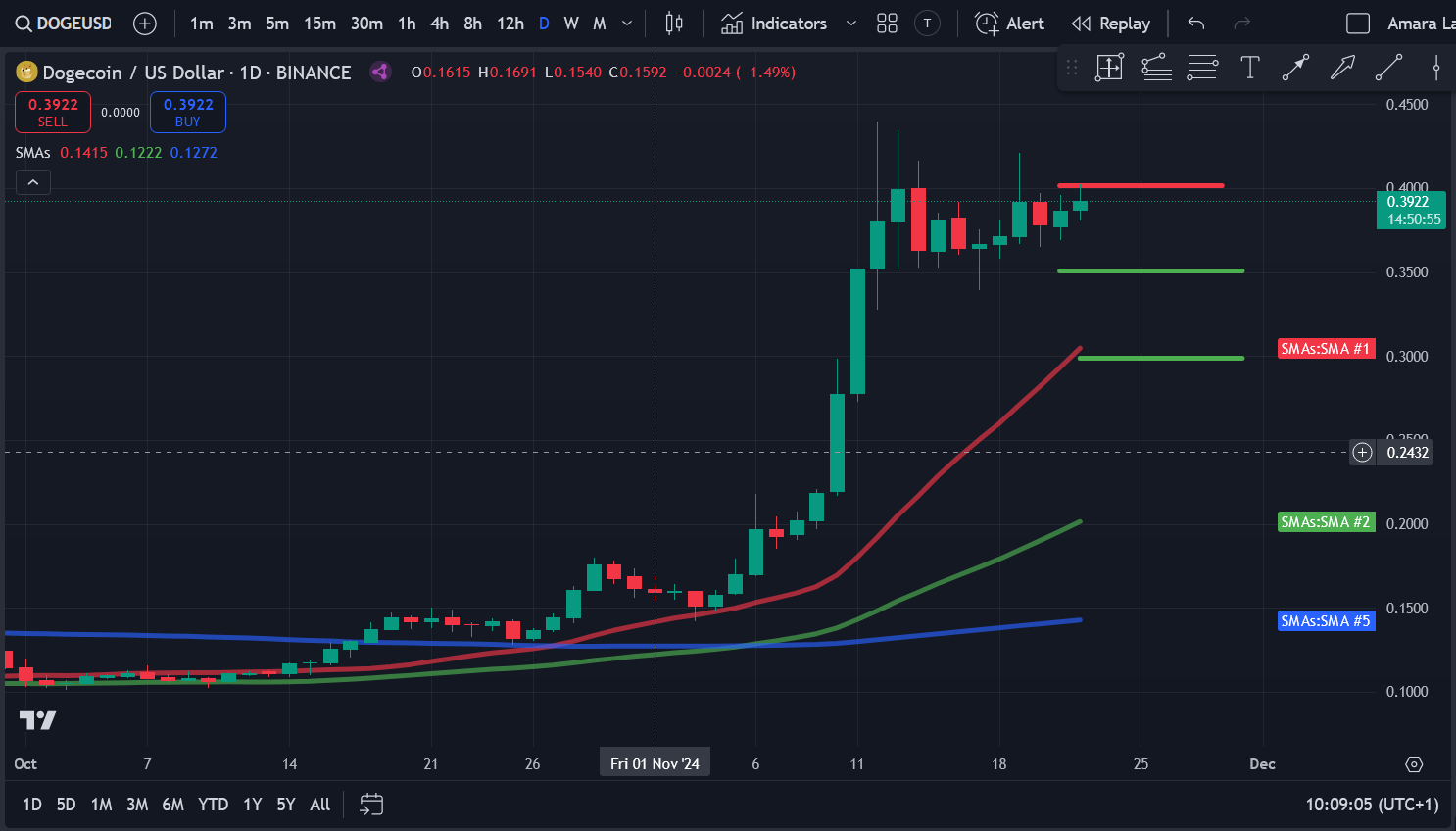Set date range to 3M
This screenshot has width=1456, height=831.
pyautogui.click(x=137, y=805)
